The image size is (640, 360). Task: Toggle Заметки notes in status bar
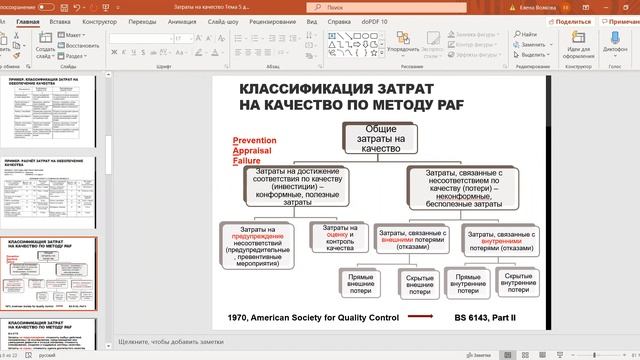point(479,355)
